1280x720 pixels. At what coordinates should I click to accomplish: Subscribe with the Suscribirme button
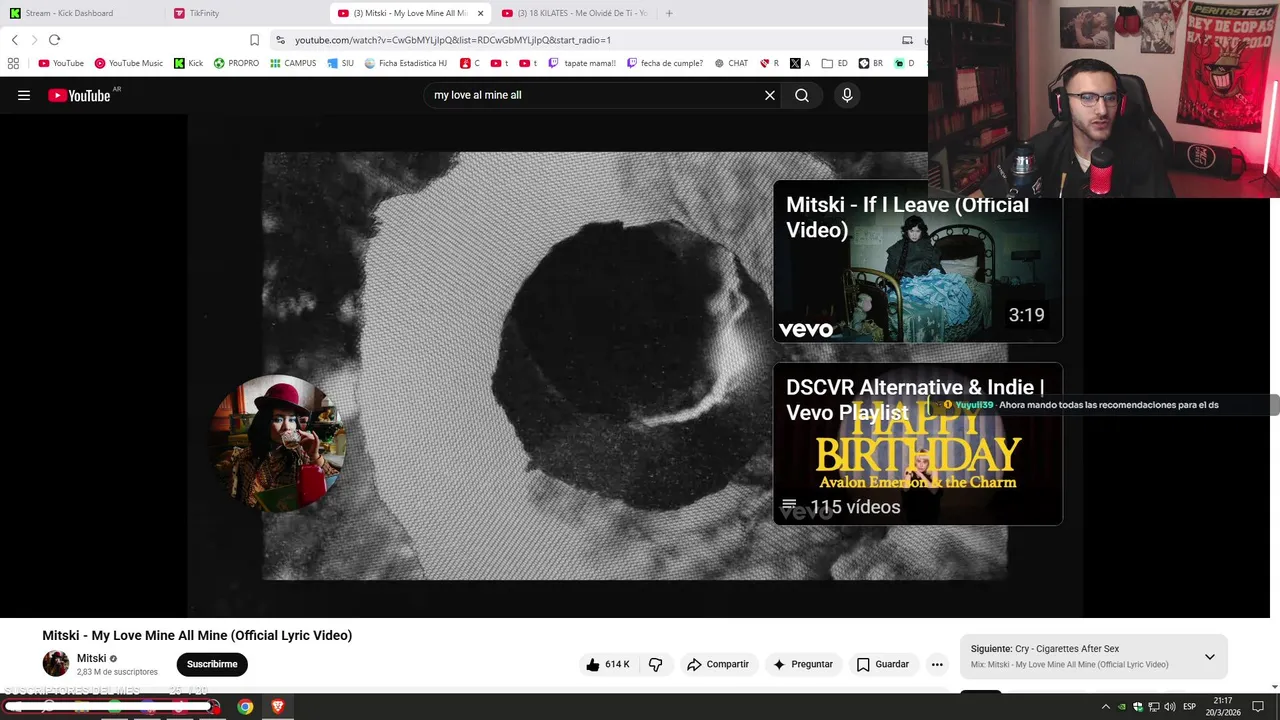point(212,664)
